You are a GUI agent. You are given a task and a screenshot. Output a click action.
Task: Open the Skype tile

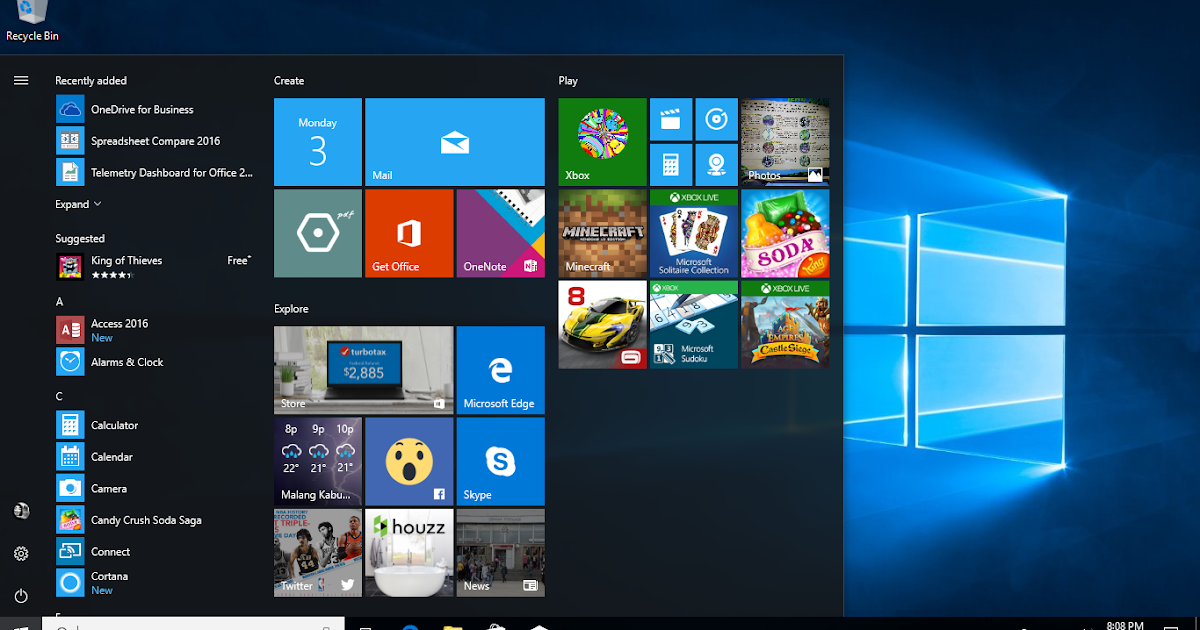click(x=500, y=461)
